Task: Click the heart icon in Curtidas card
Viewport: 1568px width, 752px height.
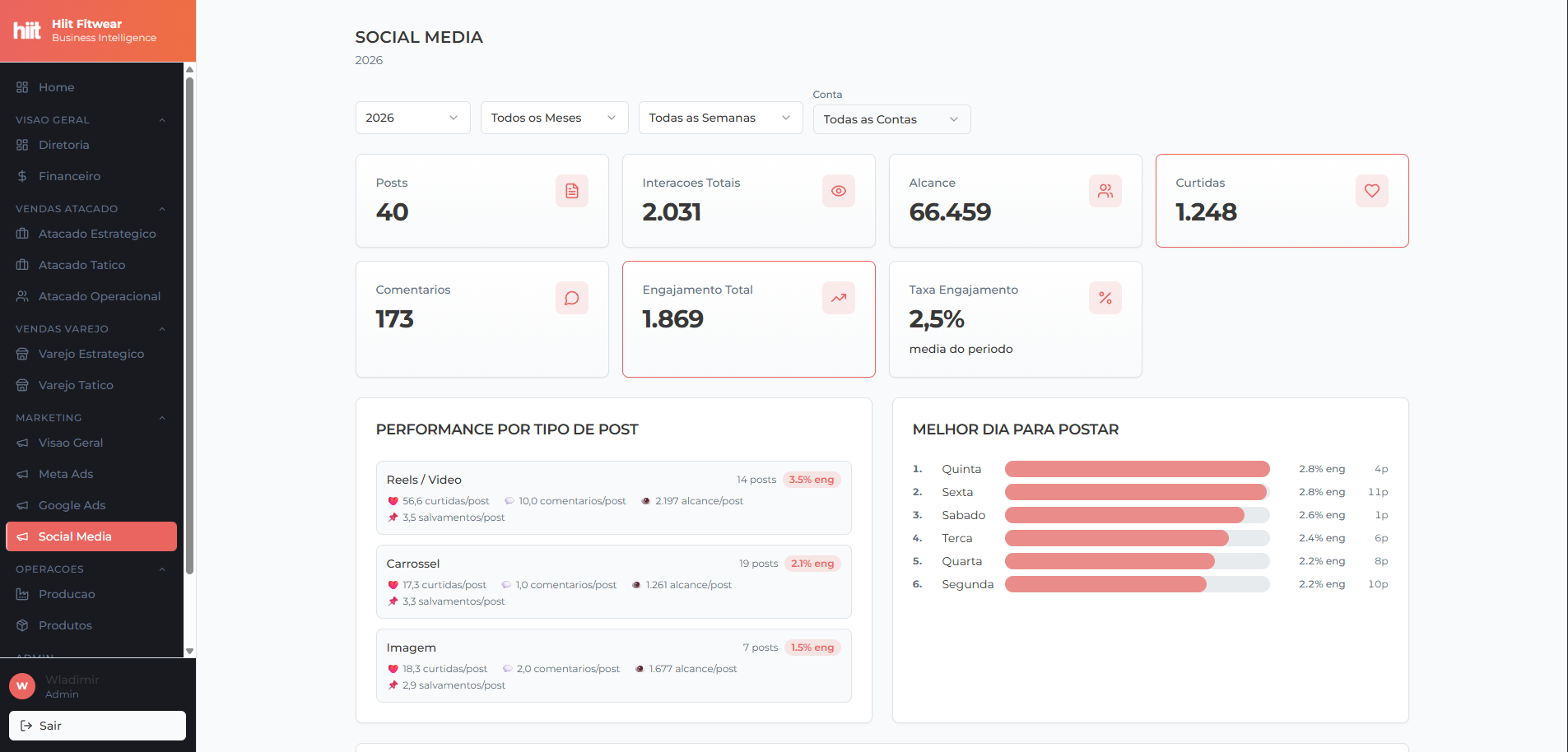Action: pyautogui.click(x=1371, y=191)
